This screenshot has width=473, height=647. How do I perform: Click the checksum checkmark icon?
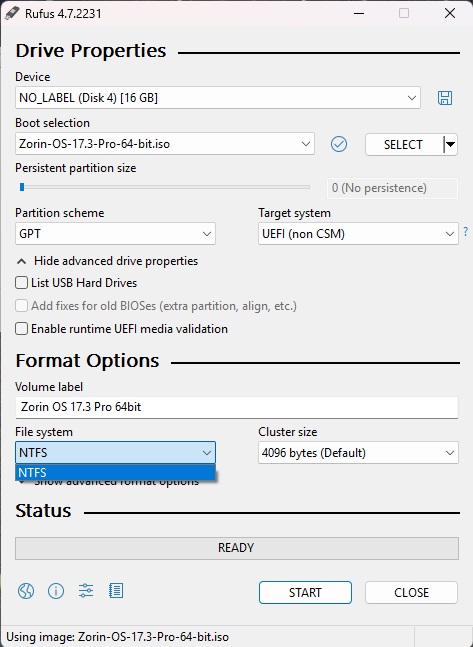pyautogui.click(x=339, y=144)
